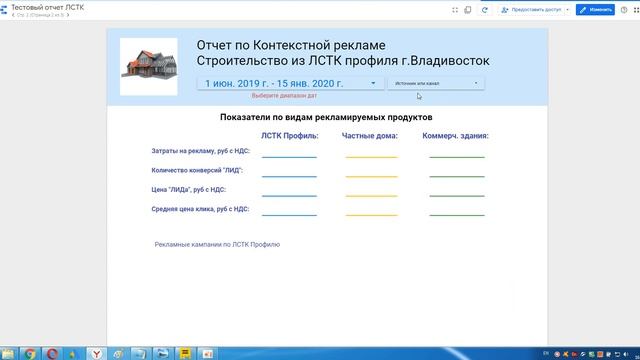Open Windows Explorer from taskbar
The height and width of the screenshot is (360, 640).
pyautogui.click(x=7, y=353)
